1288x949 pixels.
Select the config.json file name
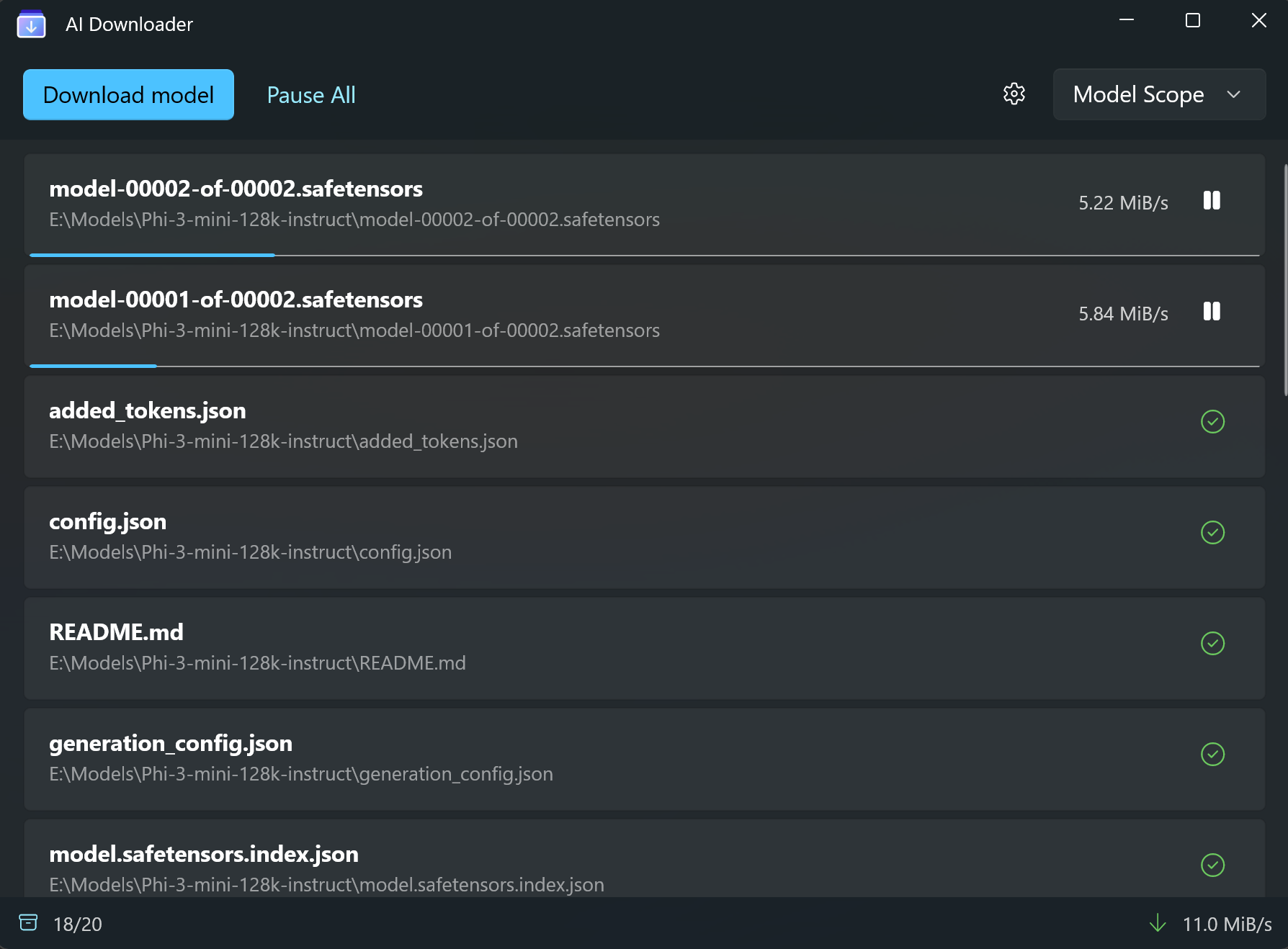pyautogui.click(x=107, y=522)
